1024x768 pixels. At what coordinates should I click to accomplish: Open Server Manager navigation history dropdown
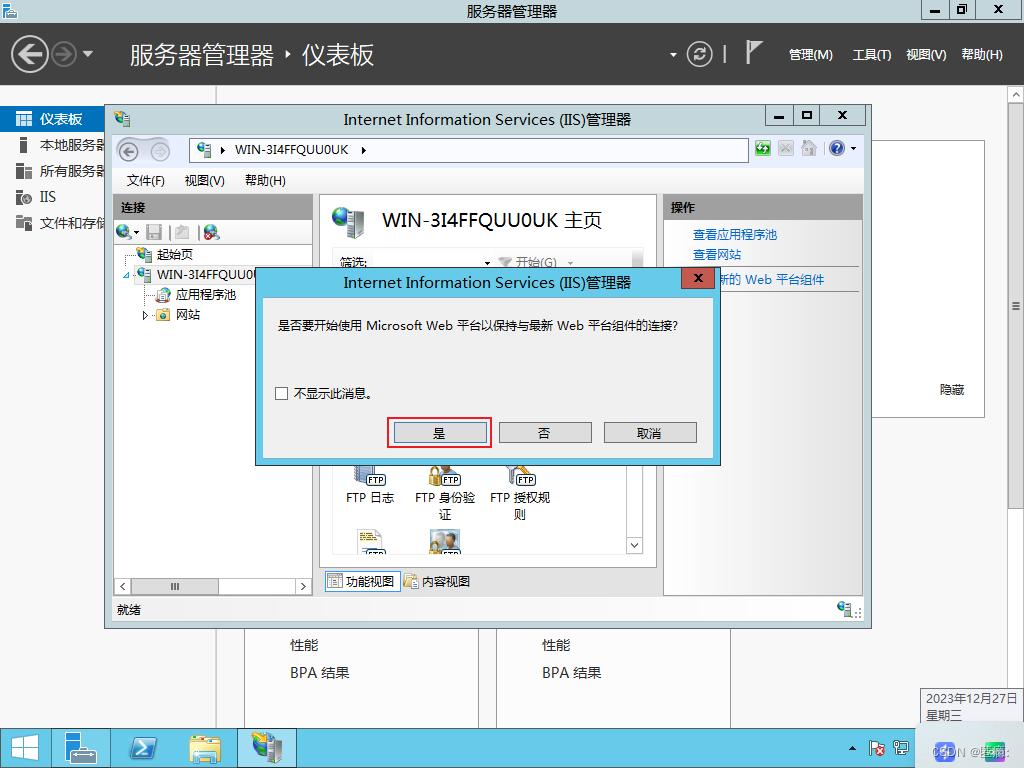point(88,54)
